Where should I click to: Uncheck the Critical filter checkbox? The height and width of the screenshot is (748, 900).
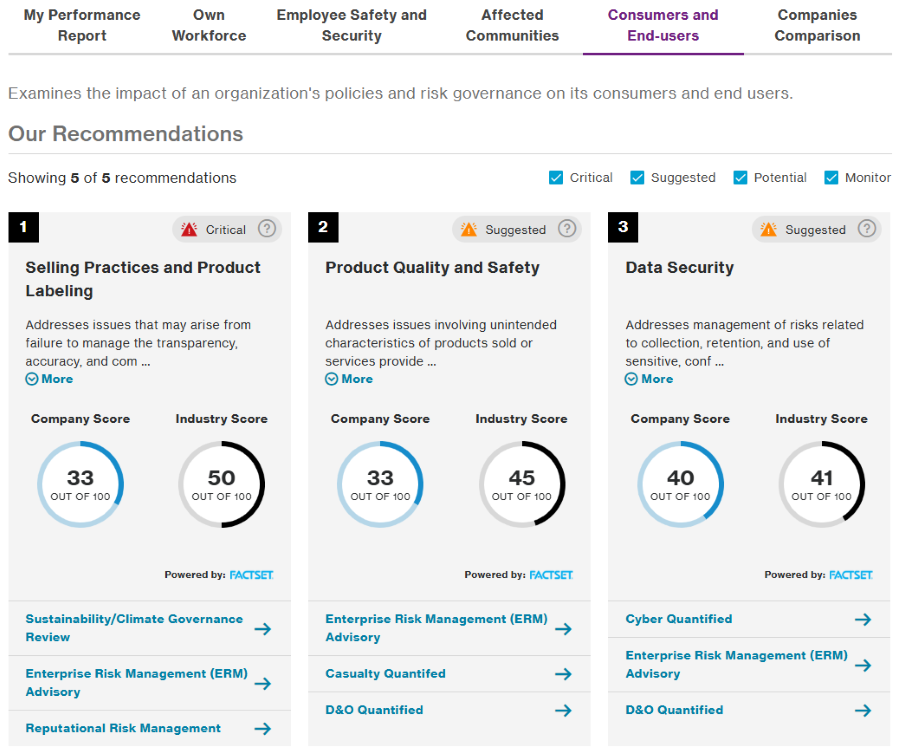click(555, 177)
